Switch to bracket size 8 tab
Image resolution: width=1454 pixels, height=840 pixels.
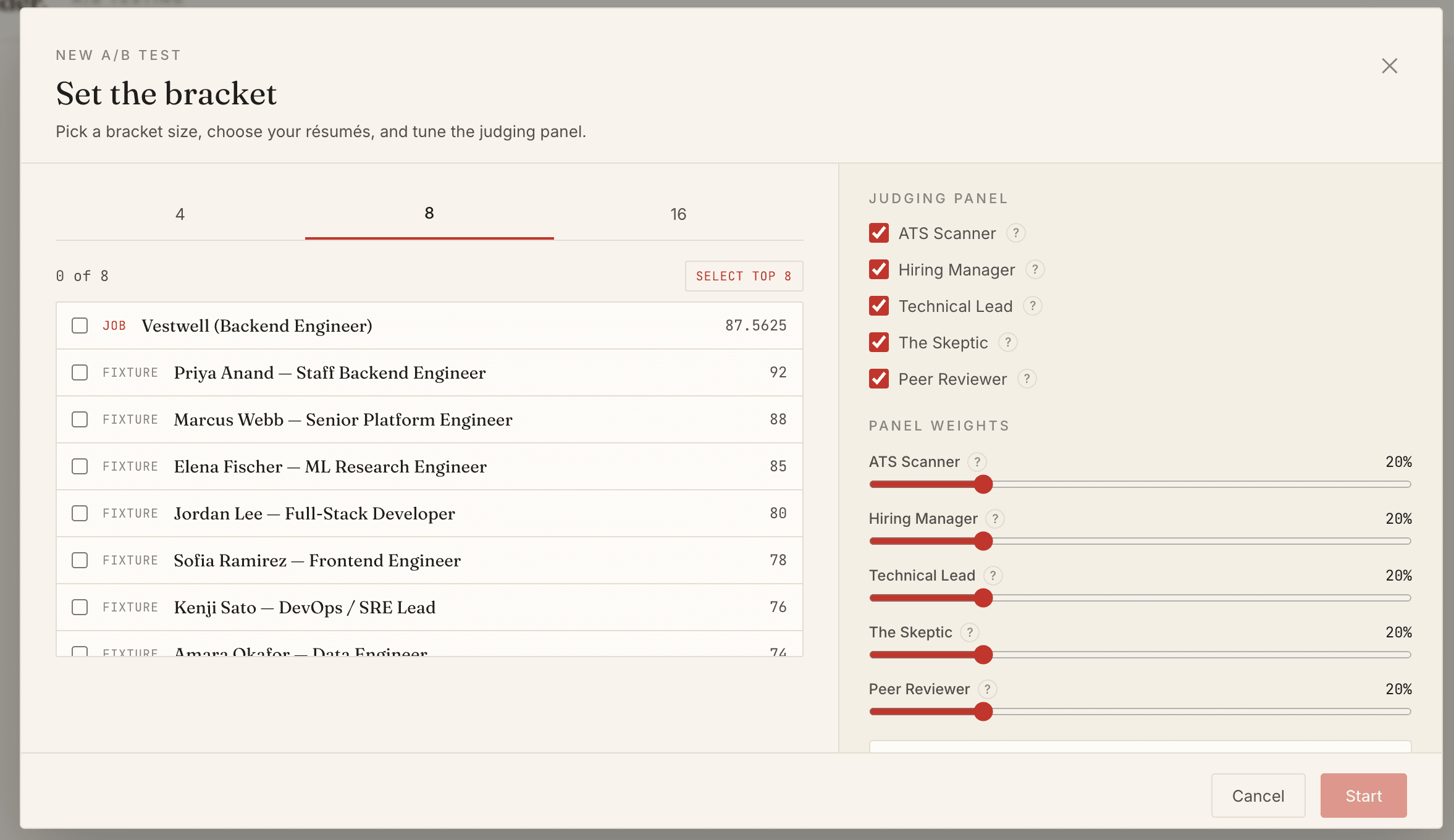(429, 214)
